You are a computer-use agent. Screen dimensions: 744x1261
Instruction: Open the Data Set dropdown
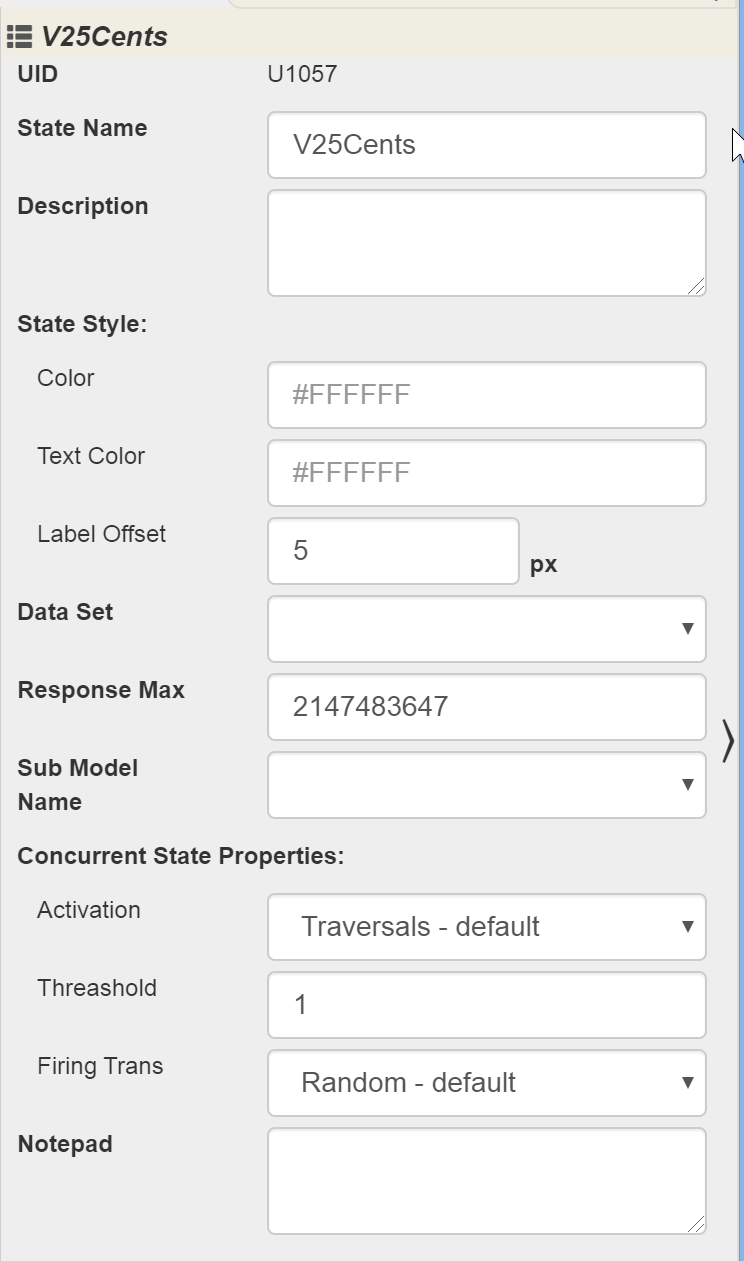click(x=486, y=629)
